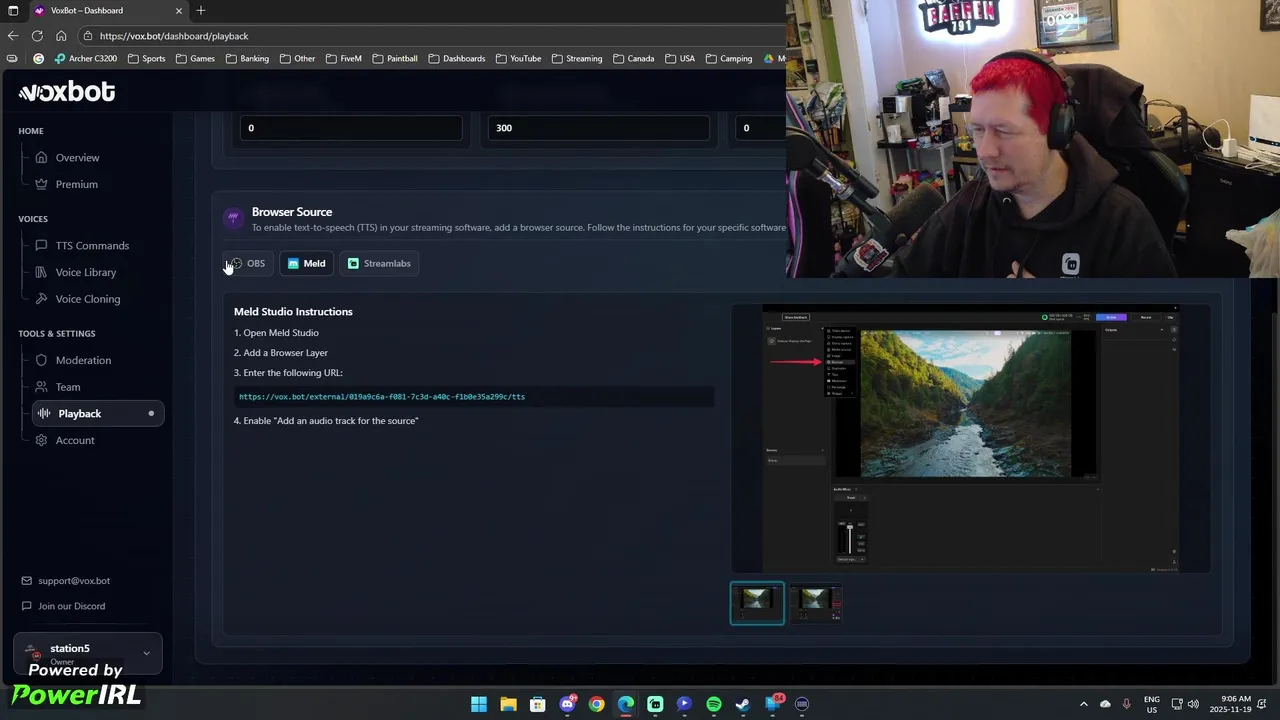1280x720 pixels.
Task: Open the Canada bookmarks folder
Action: click(633, 58)
